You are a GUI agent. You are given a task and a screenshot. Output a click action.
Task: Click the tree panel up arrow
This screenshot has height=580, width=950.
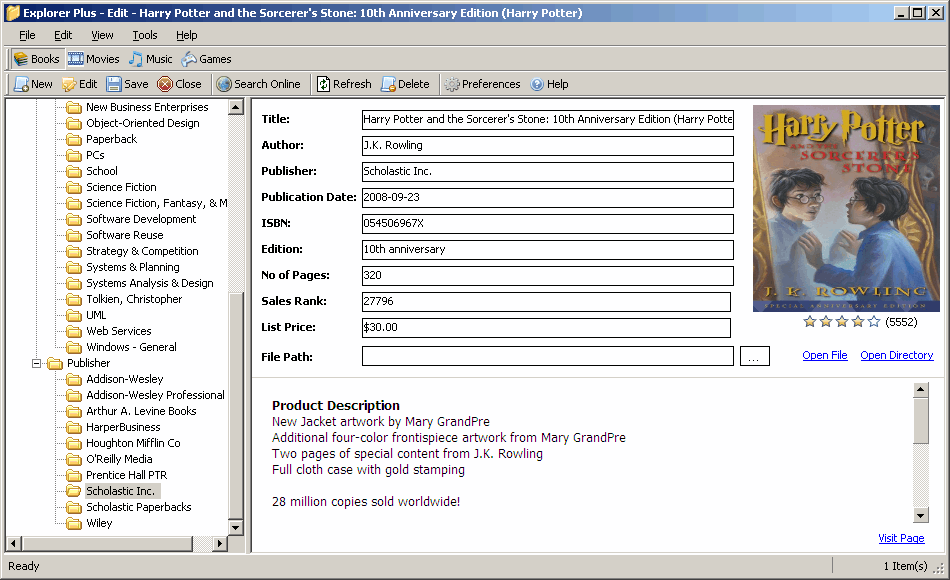click(236, 107)
